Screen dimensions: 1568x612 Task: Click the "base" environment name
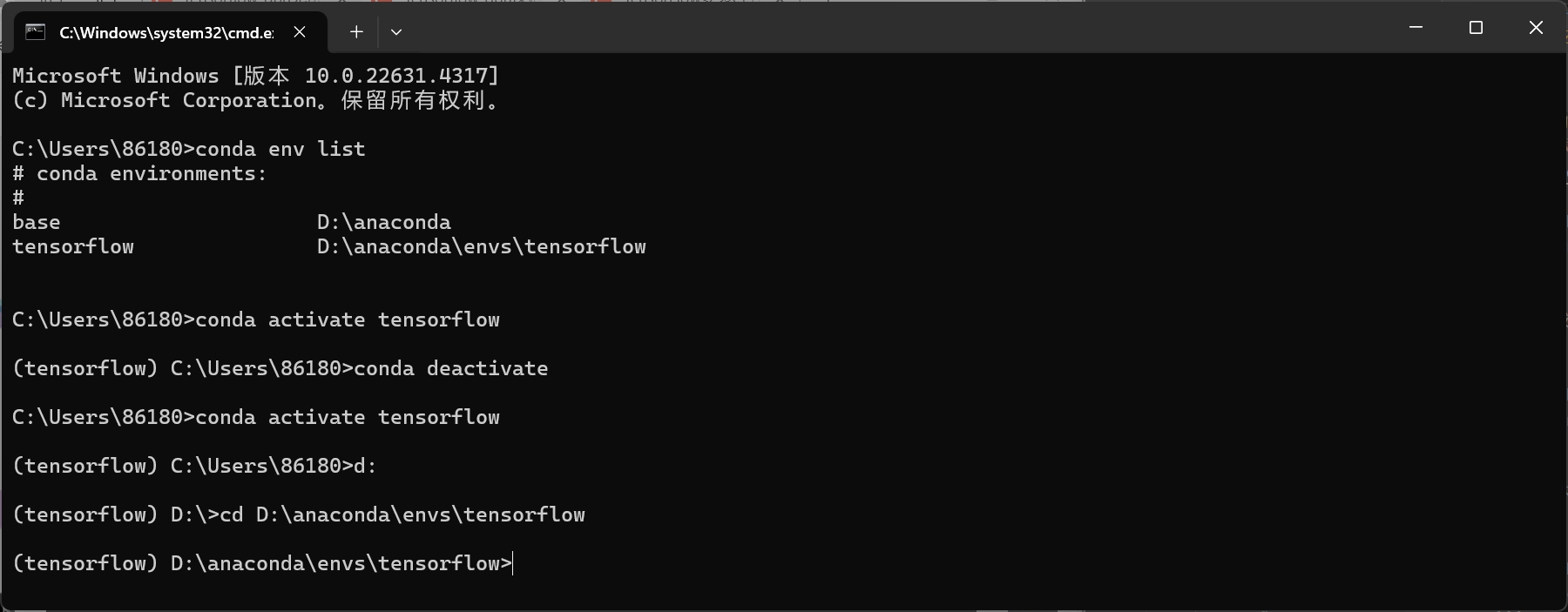[x=37, y=222]
